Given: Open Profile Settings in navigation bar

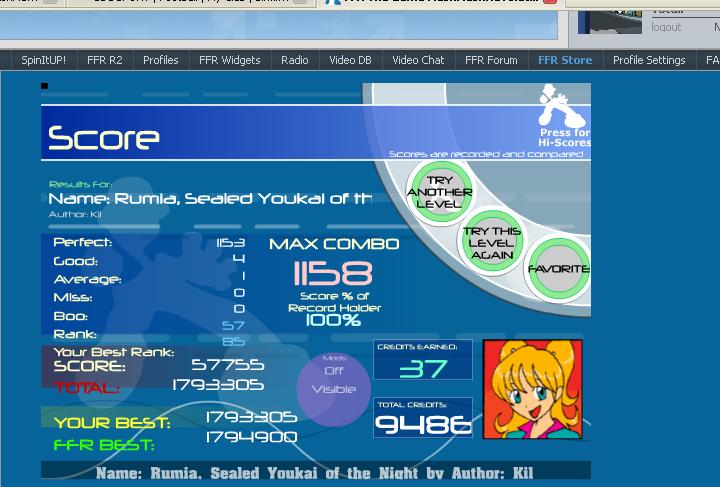Looking at the screenshot, I should (x=649, y=60).
